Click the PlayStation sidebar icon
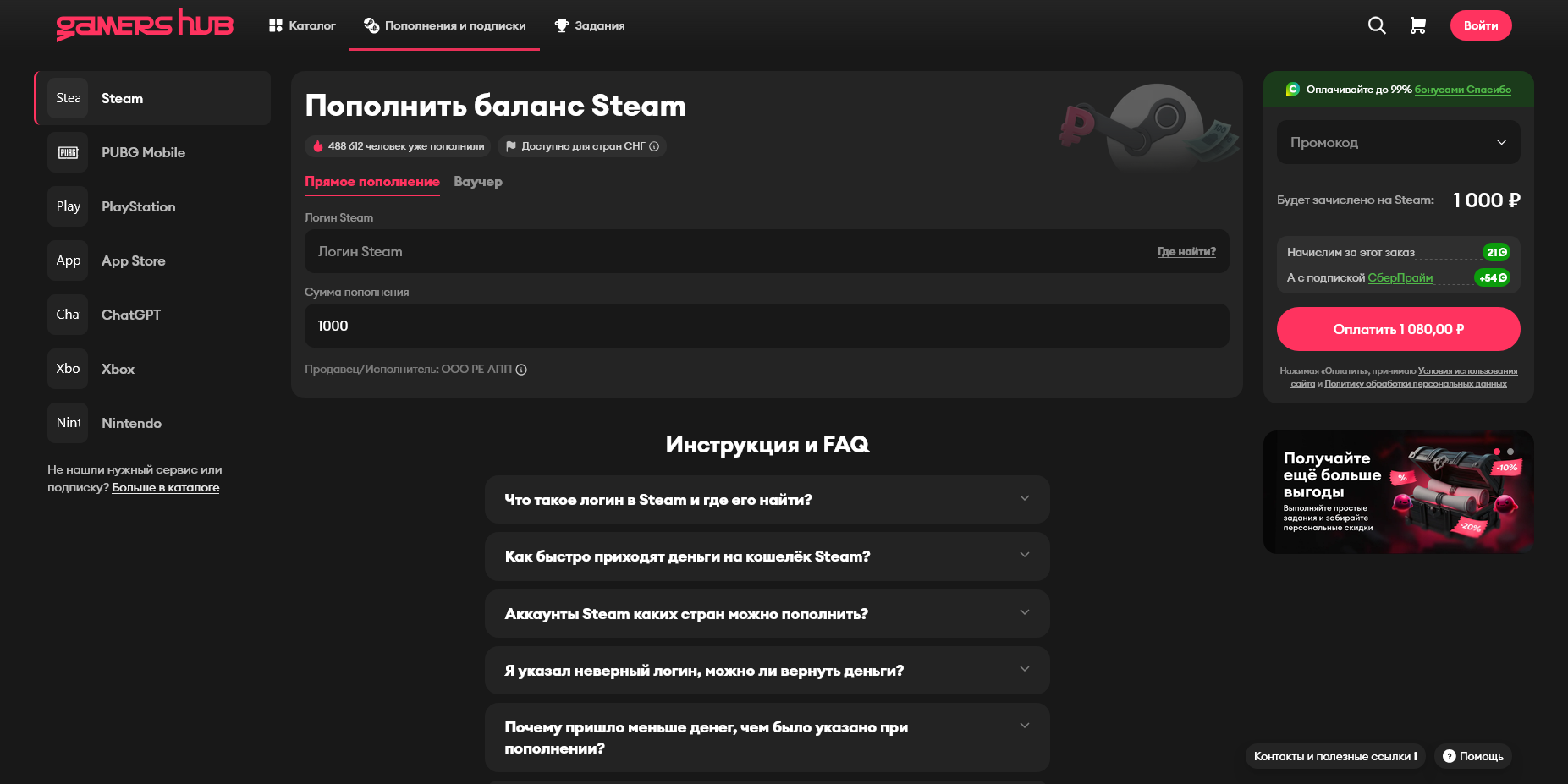This screenshot has height=784, width=1568. coord(68,206)
